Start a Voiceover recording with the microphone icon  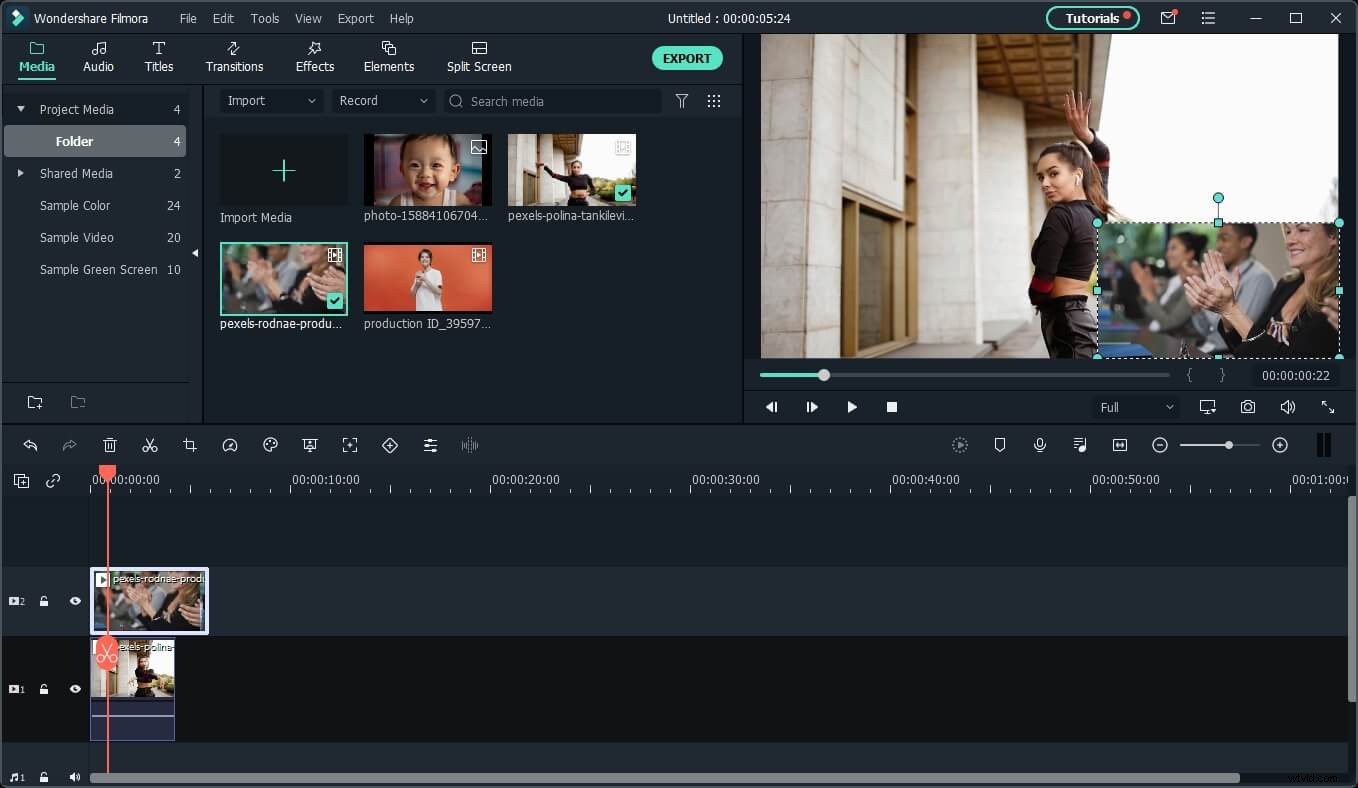1039,445
